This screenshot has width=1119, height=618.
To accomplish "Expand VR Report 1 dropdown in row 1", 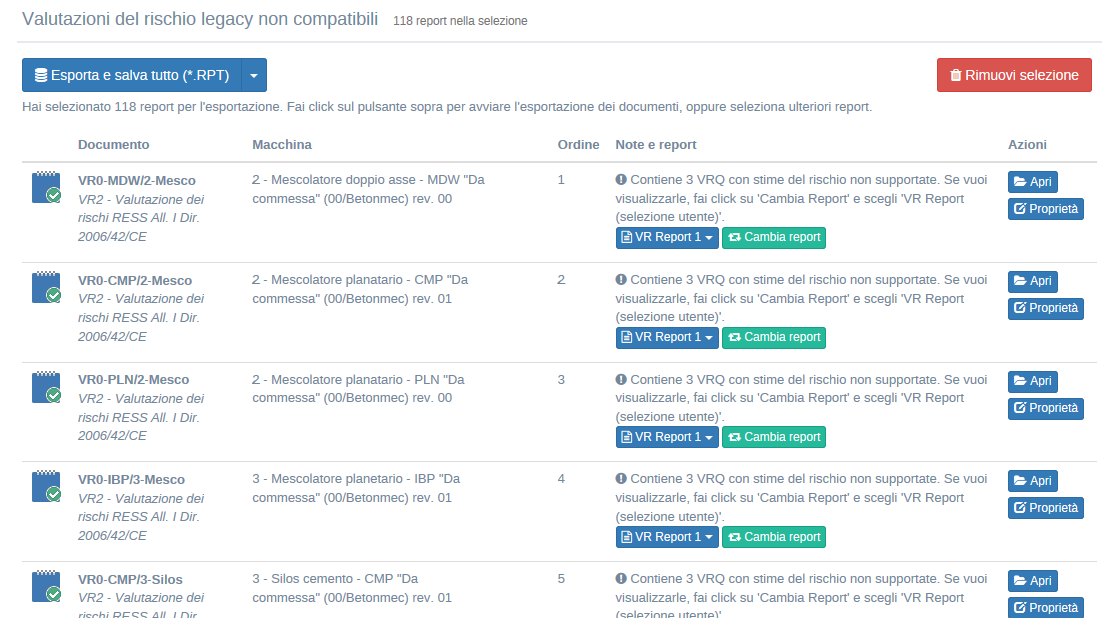I will [666, 238].
